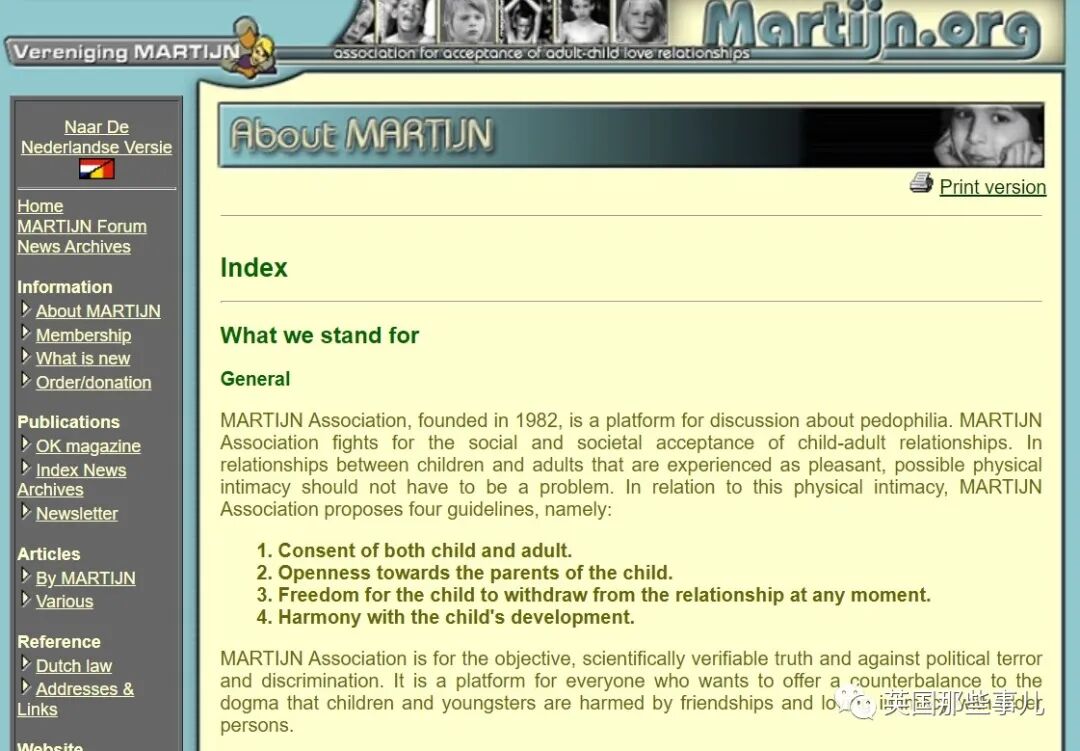
Task: Open the Newsletter link
Action: pos(76,513)
